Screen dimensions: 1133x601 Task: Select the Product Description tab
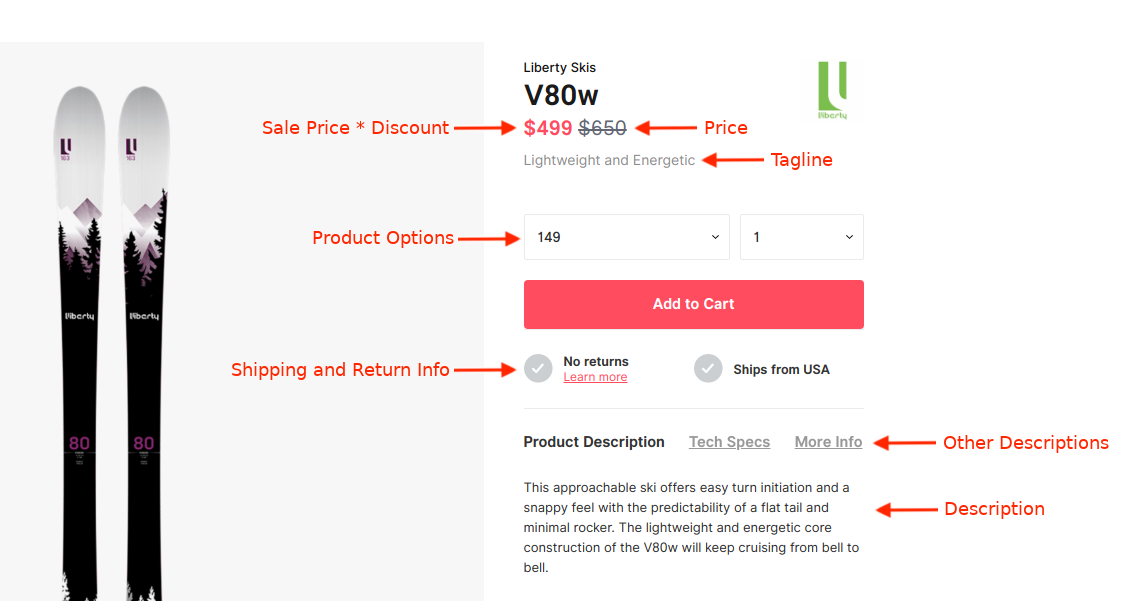pos(594,442)
